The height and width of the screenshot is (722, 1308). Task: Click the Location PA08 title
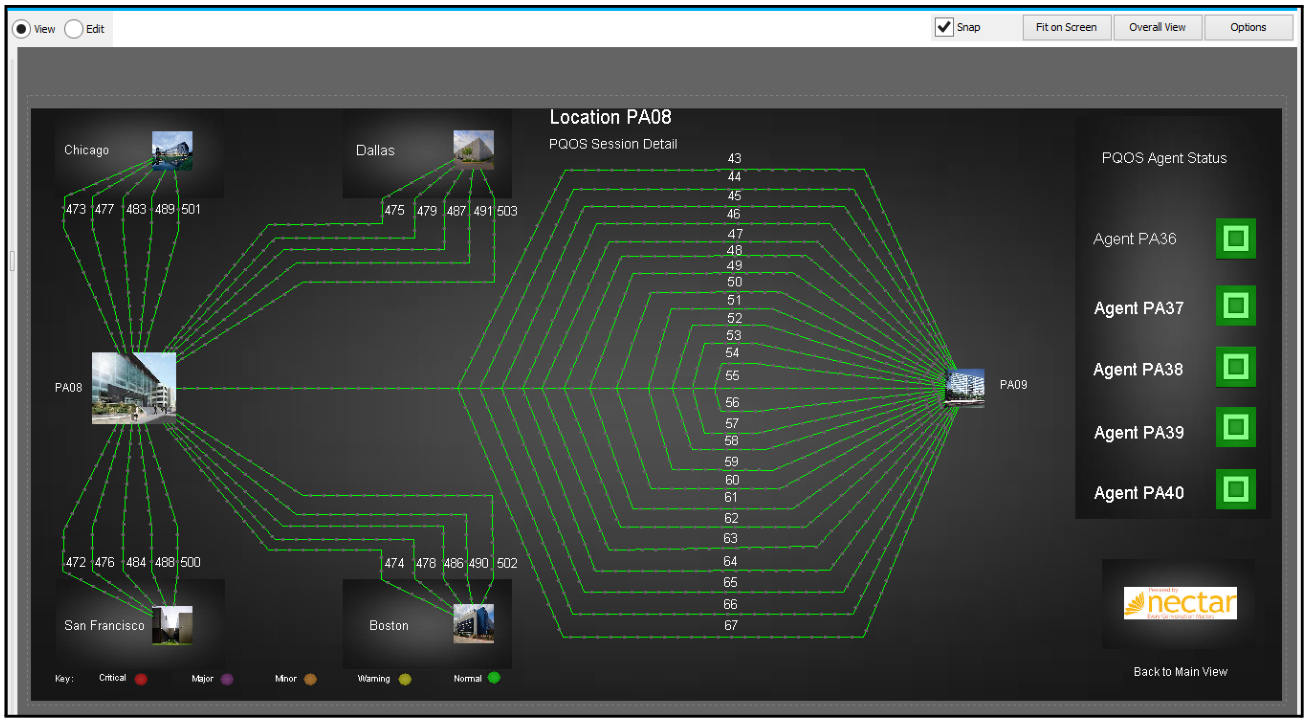pos(610,118)
